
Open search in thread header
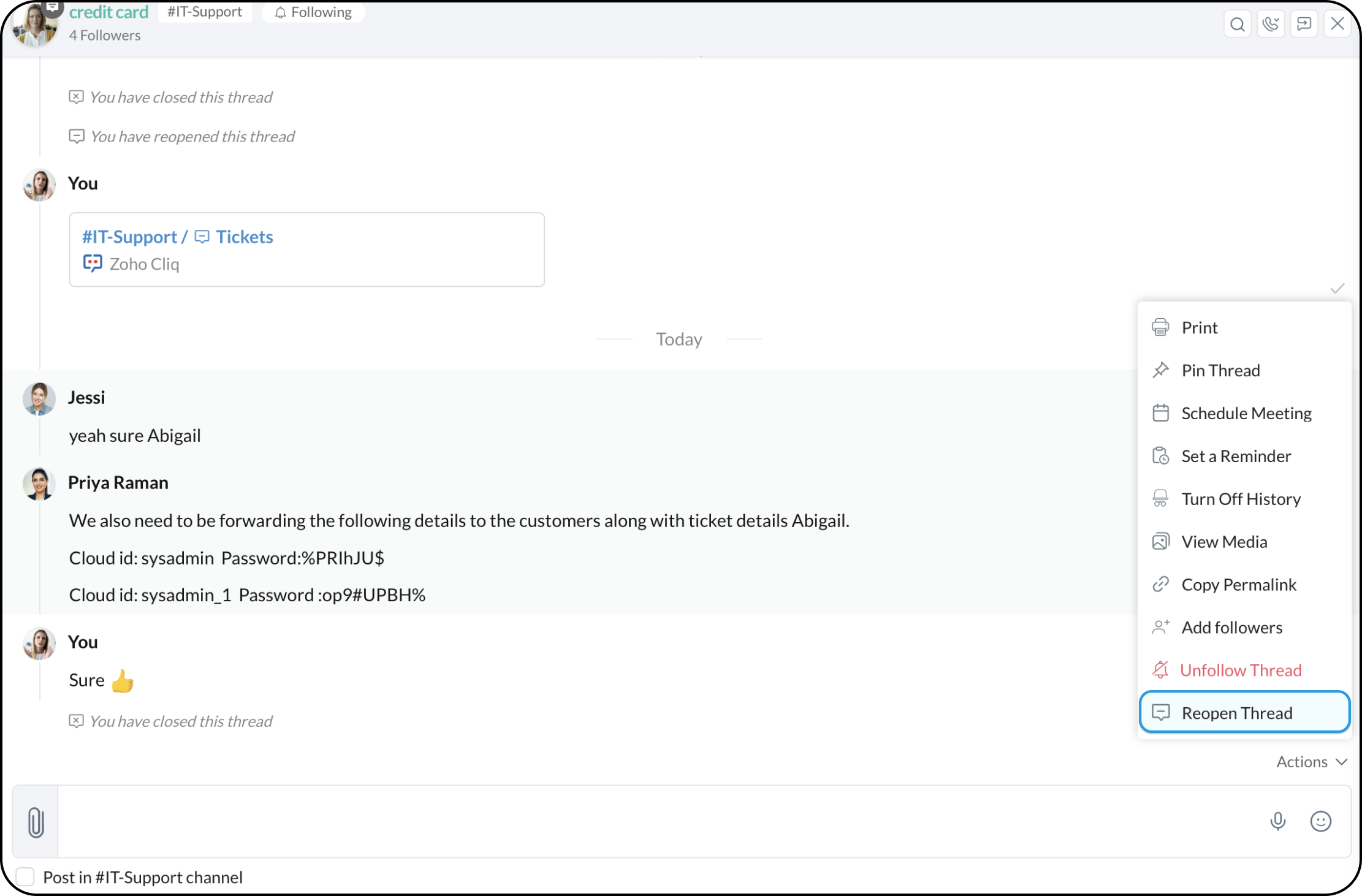[x=1238, y=24]
